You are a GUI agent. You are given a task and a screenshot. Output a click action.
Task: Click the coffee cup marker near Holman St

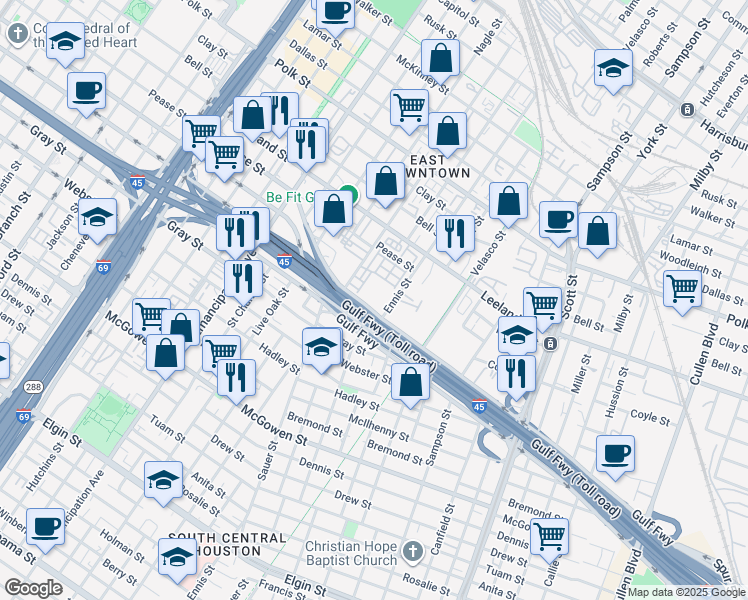(45, 526)
